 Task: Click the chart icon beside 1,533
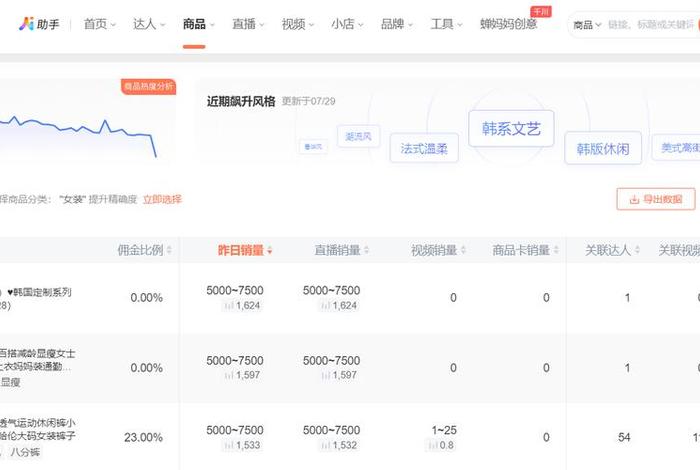(x=229, y=445)
